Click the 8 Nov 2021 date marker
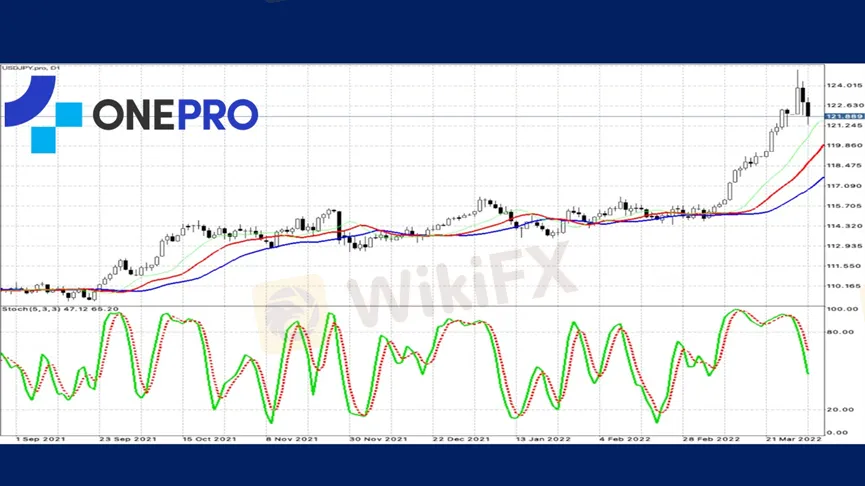This screenshot has height=486, width=865. tap(294, 439)
